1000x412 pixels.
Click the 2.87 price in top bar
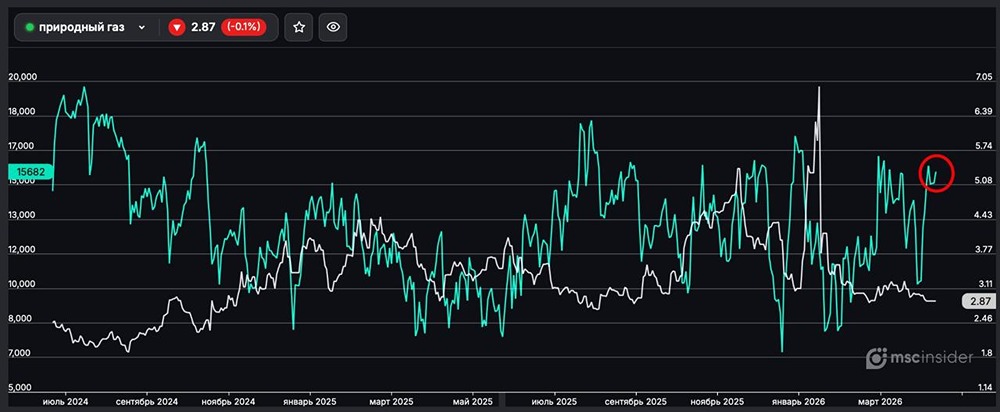[203, 28]
